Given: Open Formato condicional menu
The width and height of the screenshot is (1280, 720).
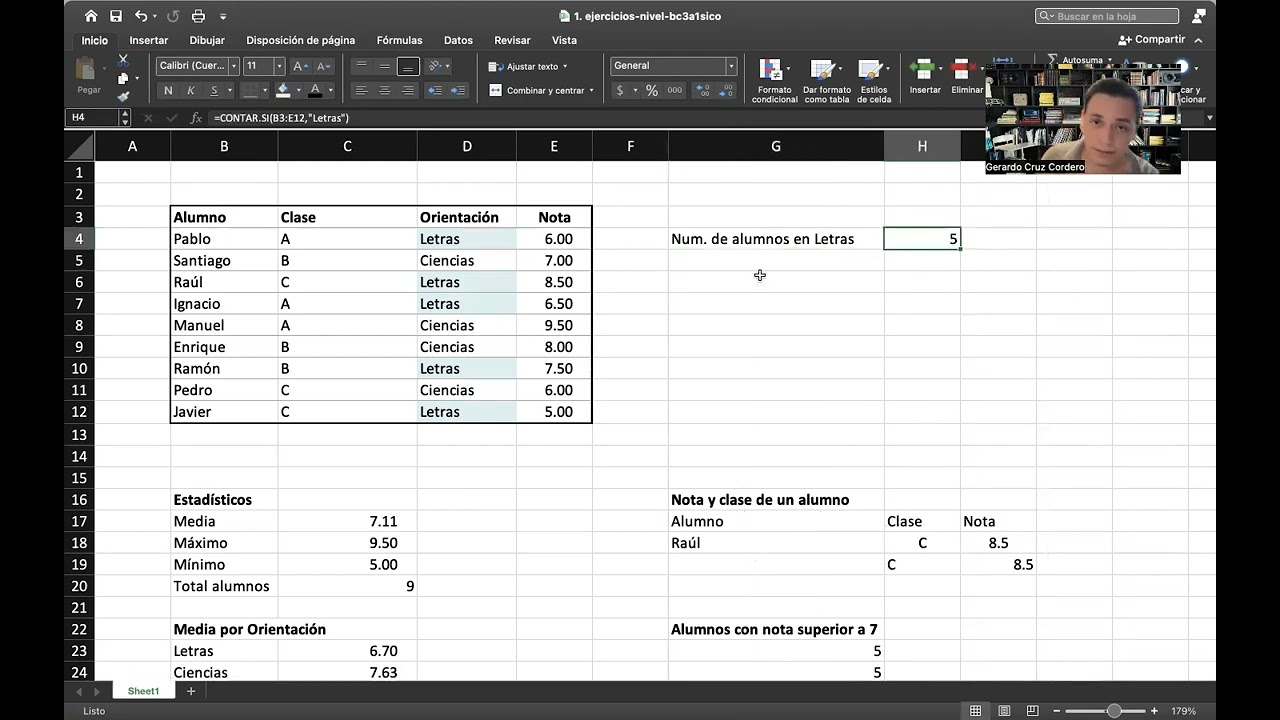Looking at the screenshot, I should 775,81.
